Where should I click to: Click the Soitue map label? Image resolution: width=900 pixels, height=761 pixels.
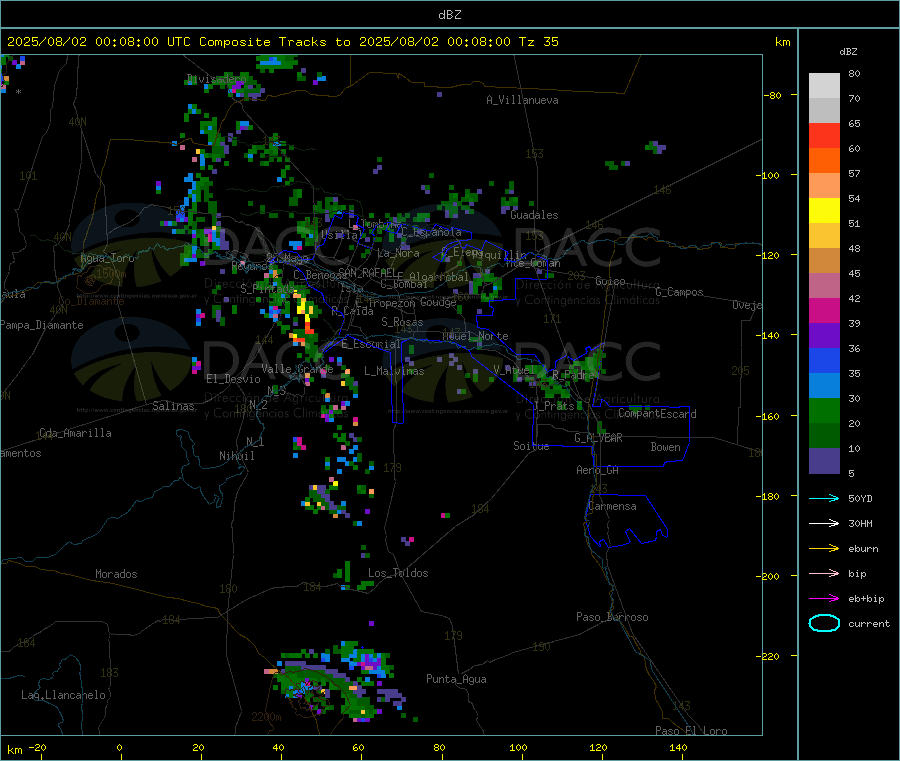(531, 446)
